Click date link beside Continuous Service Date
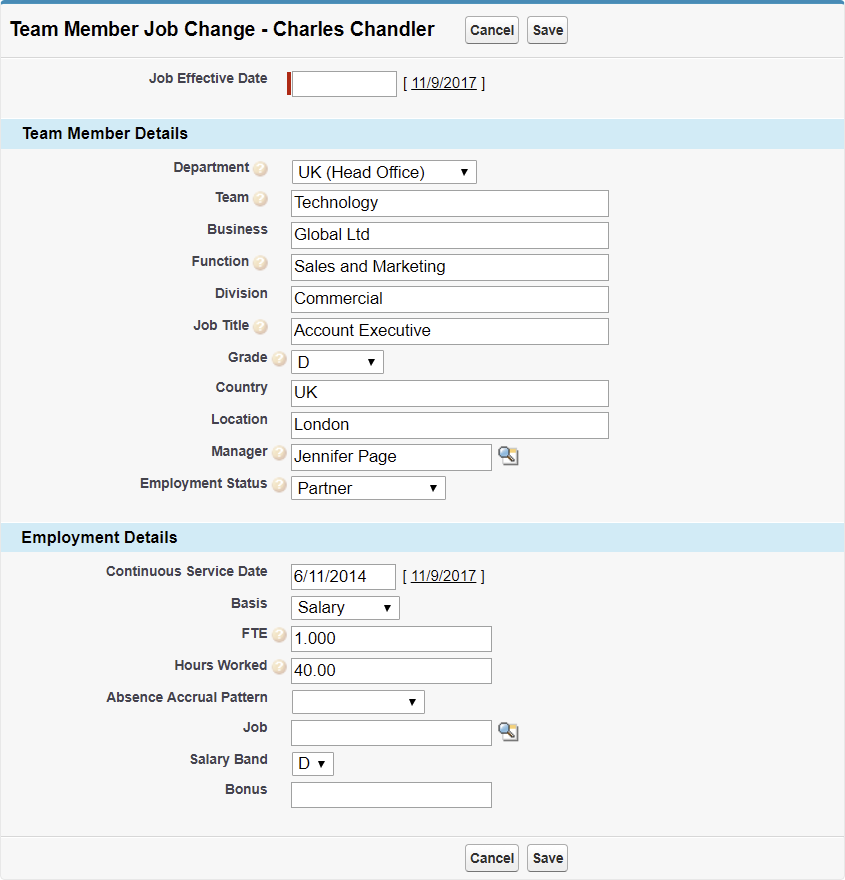Image resolution: width=845 pixels, height=880 pixels. pyautogui.click(x=444, y=576)
